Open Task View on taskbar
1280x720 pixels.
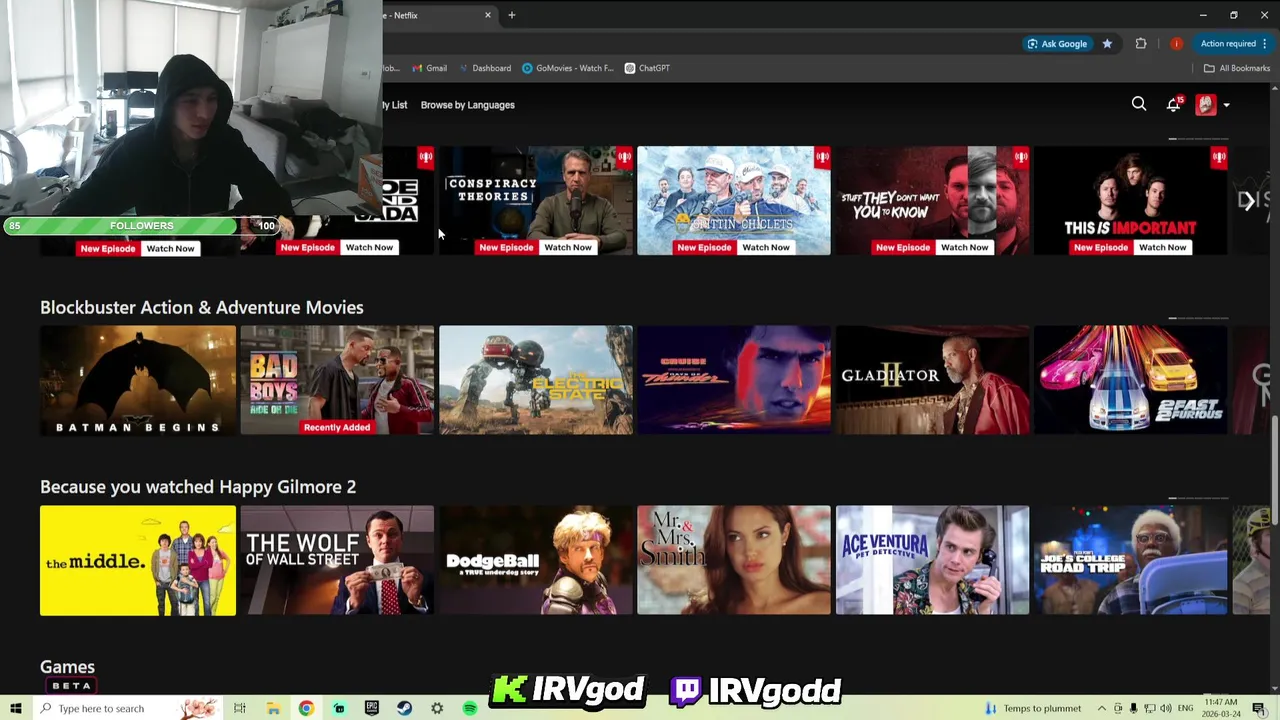pos(240,708)
